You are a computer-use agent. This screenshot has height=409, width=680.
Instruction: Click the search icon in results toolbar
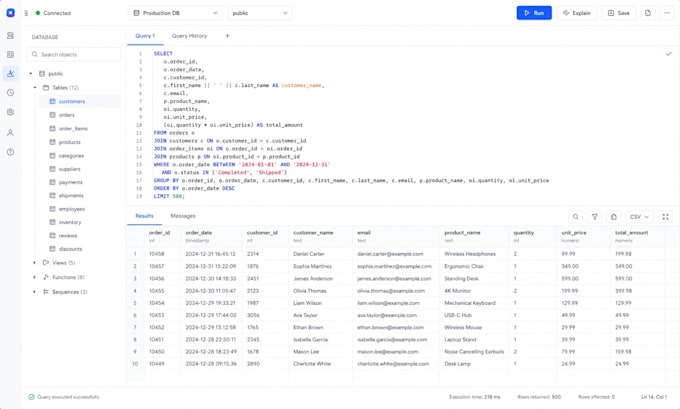click(x=575, y=217)
